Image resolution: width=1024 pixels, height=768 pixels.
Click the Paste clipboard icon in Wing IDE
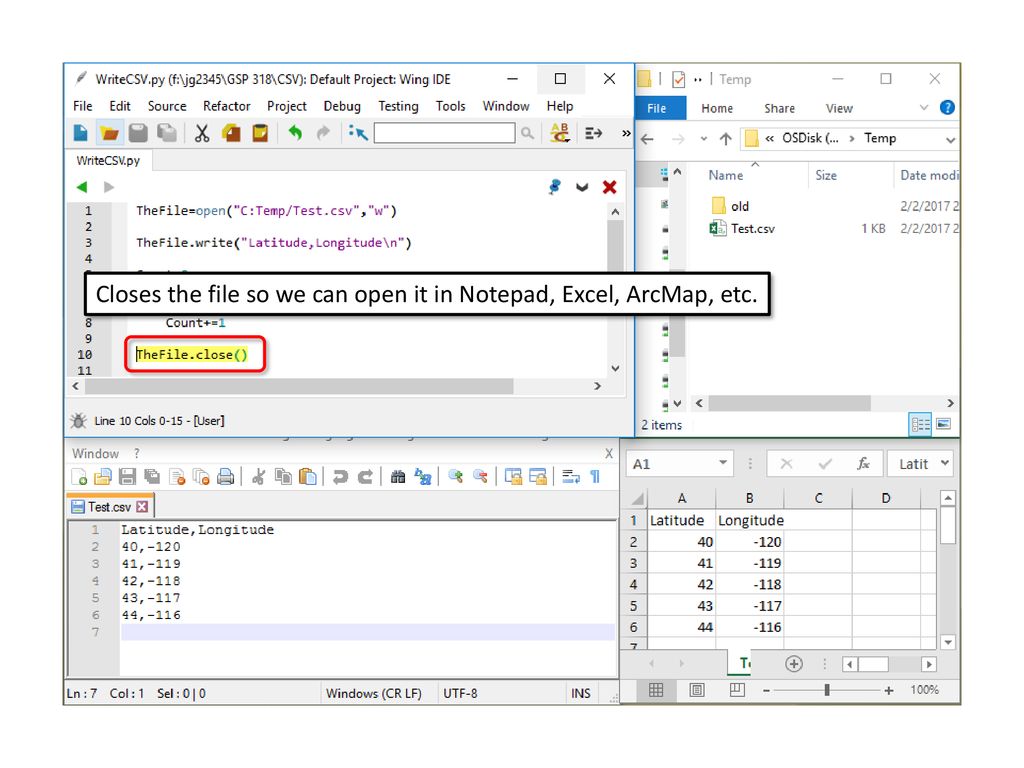tap(260, 133)
